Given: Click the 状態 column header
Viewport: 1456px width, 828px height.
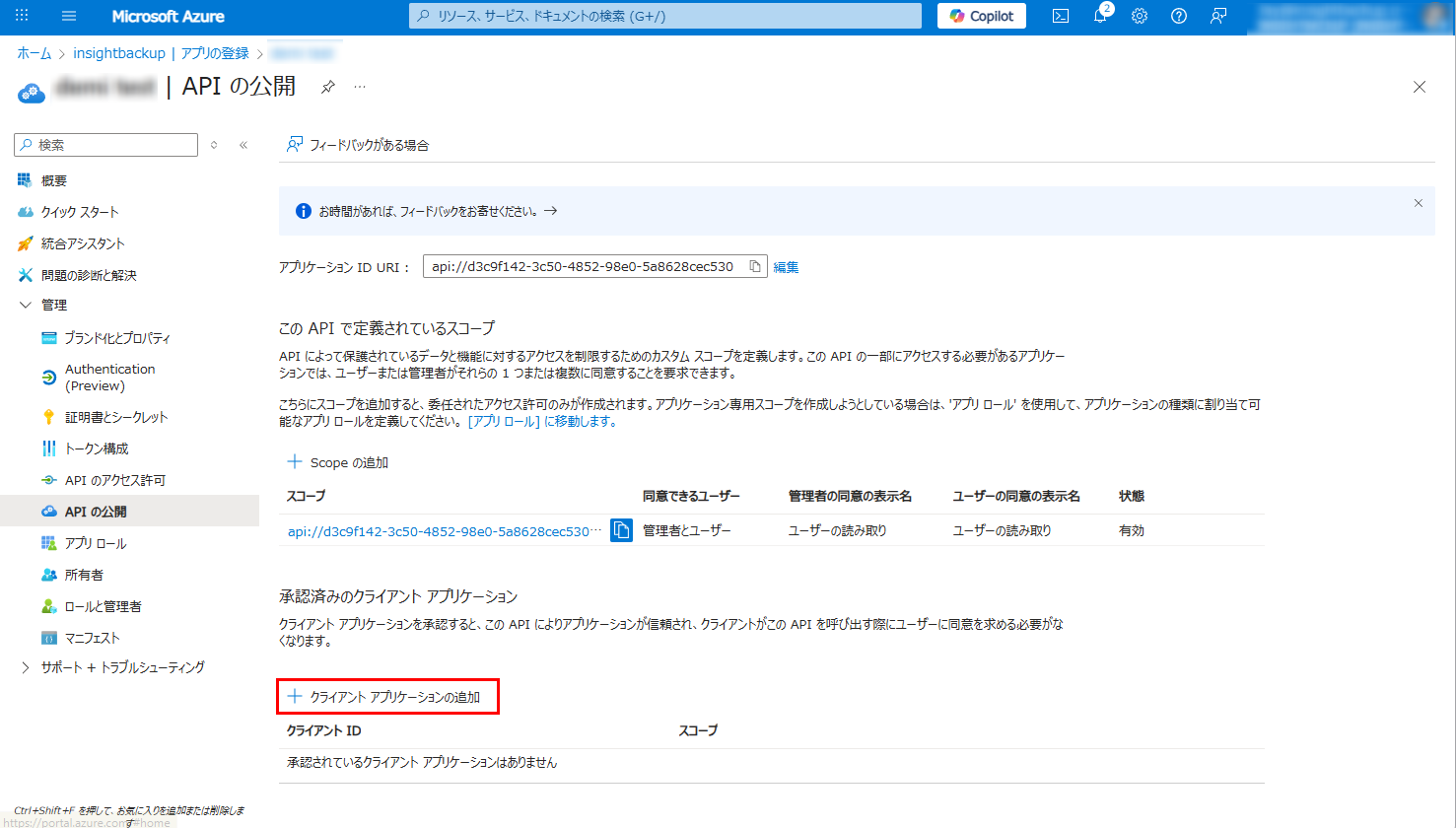Looking at the screenshot, I should pyautogui.click(x=1132, y=496).
